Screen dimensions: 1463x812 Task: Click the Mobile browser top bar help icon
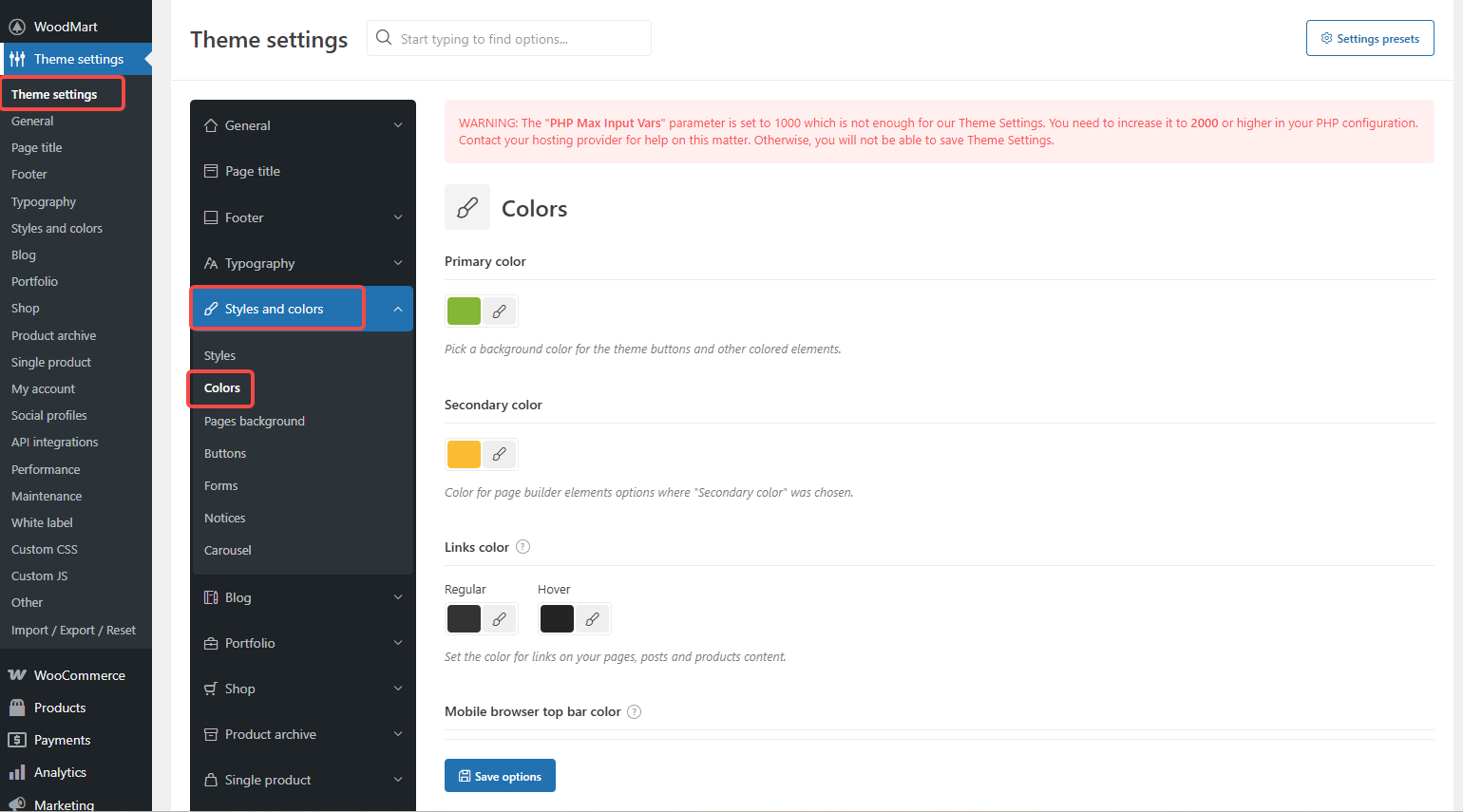[x=635, y=711]
